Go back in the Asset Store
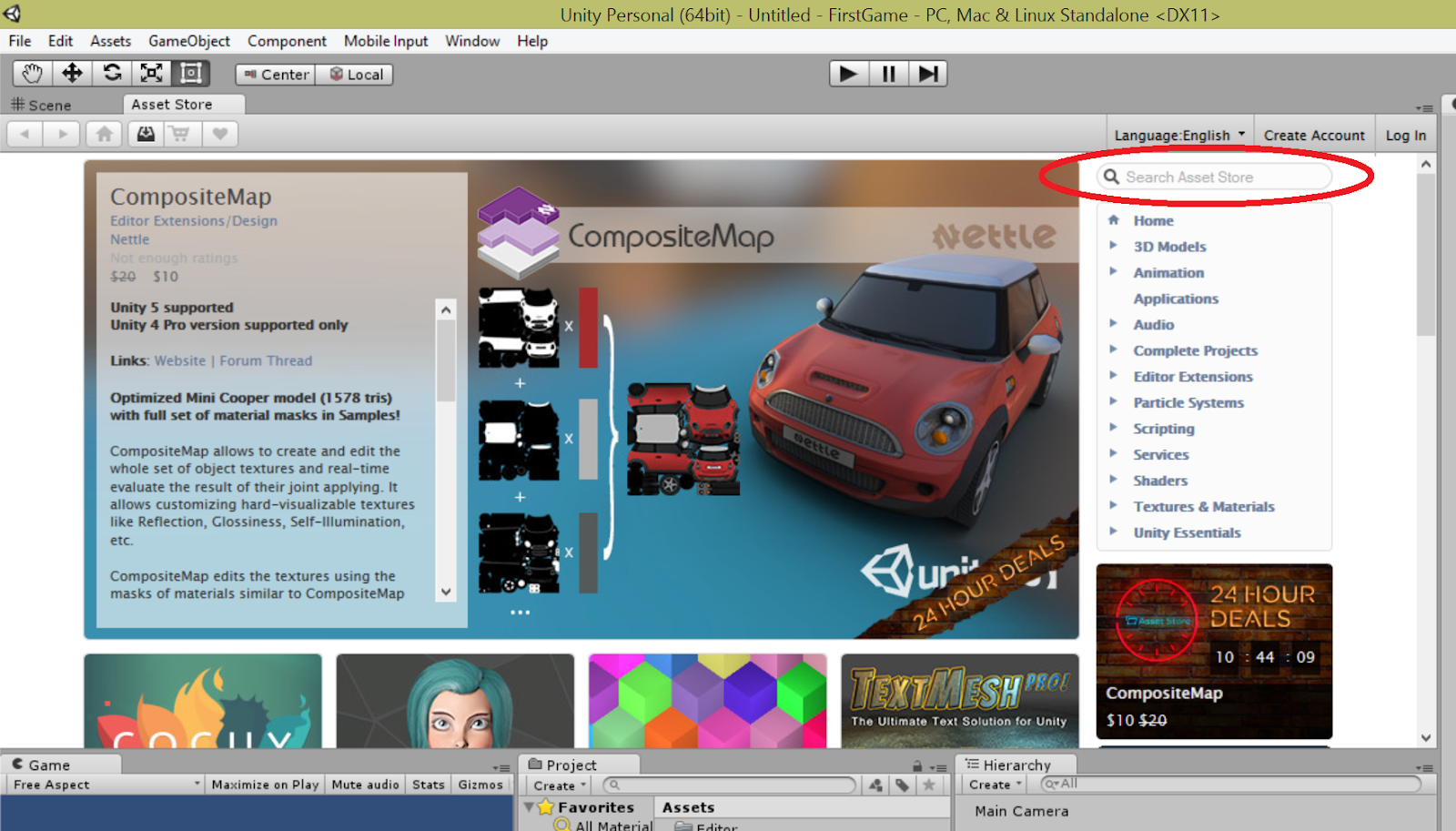1456x831 pixels. tap(25, 134)
